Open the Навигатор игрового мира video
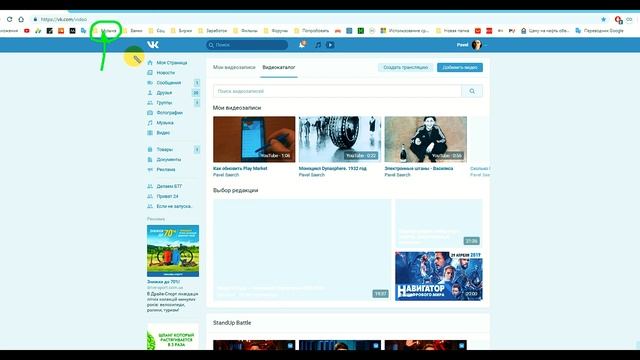This screenshot has height=360, width=640. pyautogui.click(x=439, y=276)
